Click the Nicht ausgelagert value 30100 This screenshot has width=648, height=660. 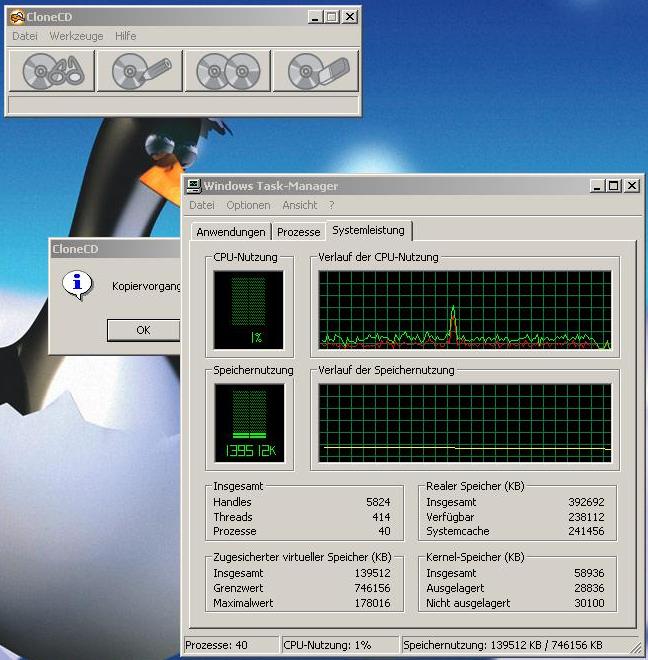[589, 603]
